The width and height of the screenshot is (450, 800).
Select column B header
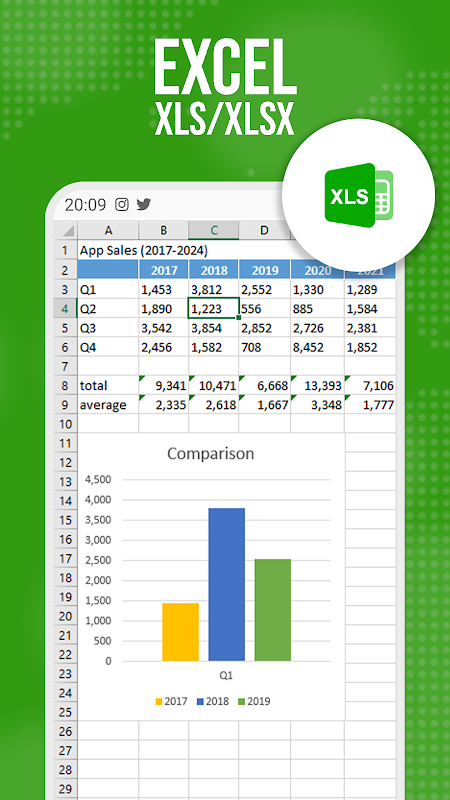pyautogui.click(x=163, y=231)
